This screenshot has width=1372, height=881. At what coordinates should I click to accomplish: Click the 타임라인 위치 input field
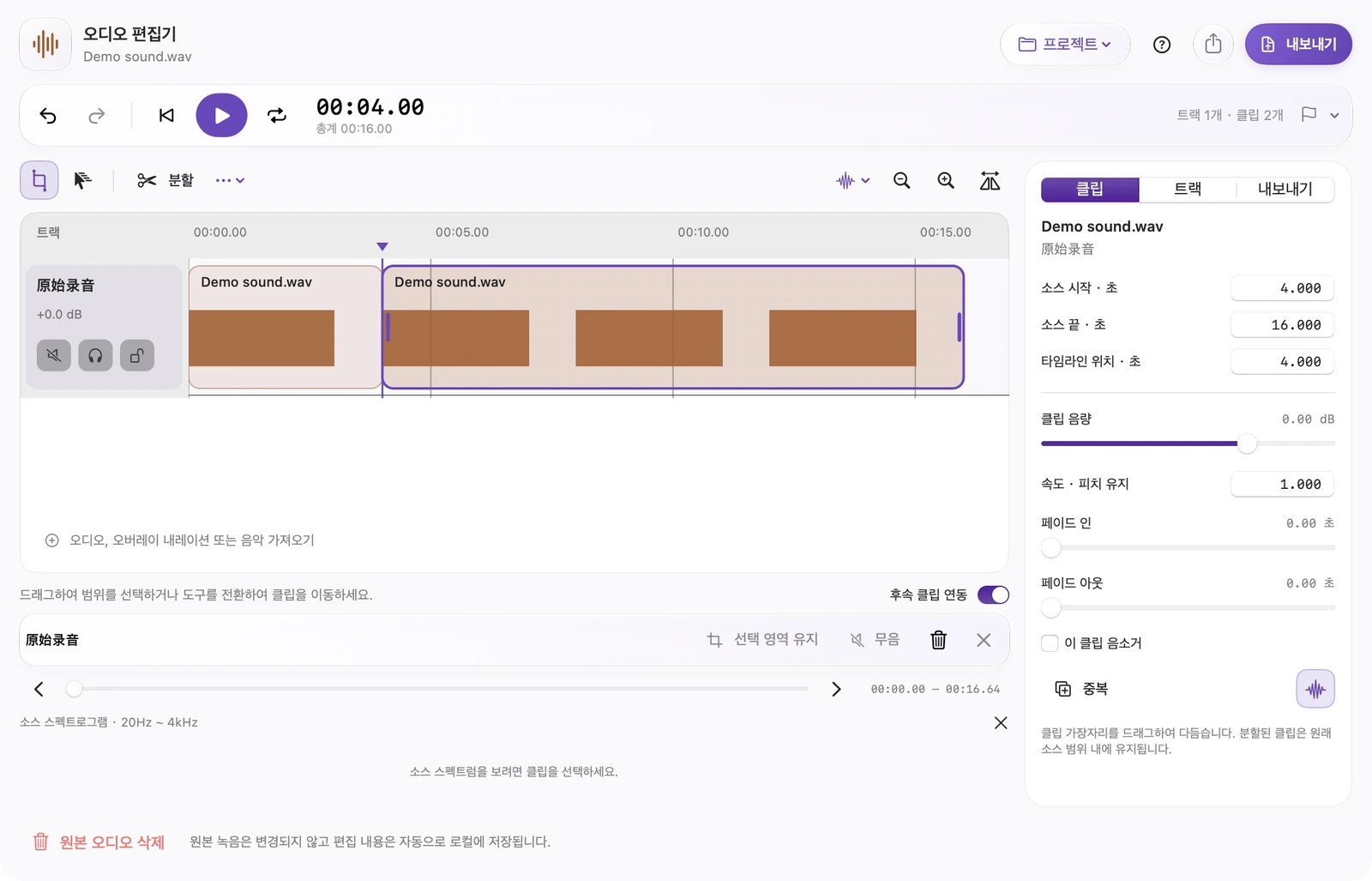point(1282,362)
